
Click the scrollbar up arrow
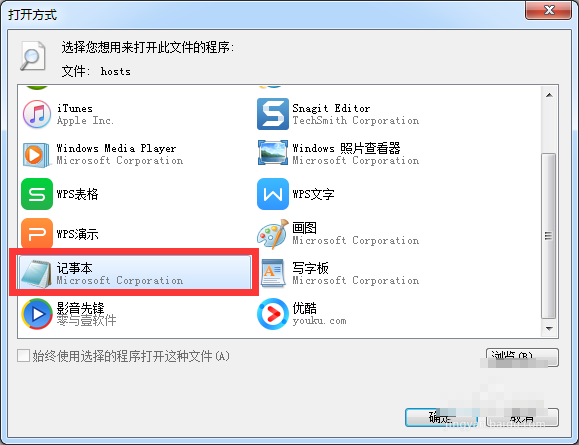pyautogui.click(x=549, y=95)
